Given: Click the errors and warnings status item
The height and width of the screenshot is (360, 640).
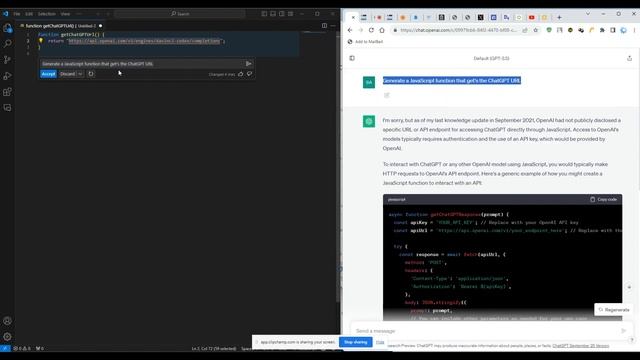Looking at the screenshot, I should tap(22, 349).
